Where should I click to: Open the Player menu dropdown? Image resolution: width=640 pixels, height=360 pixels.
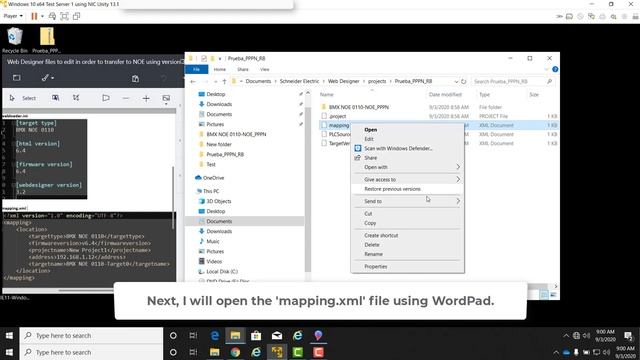point(13,16)
